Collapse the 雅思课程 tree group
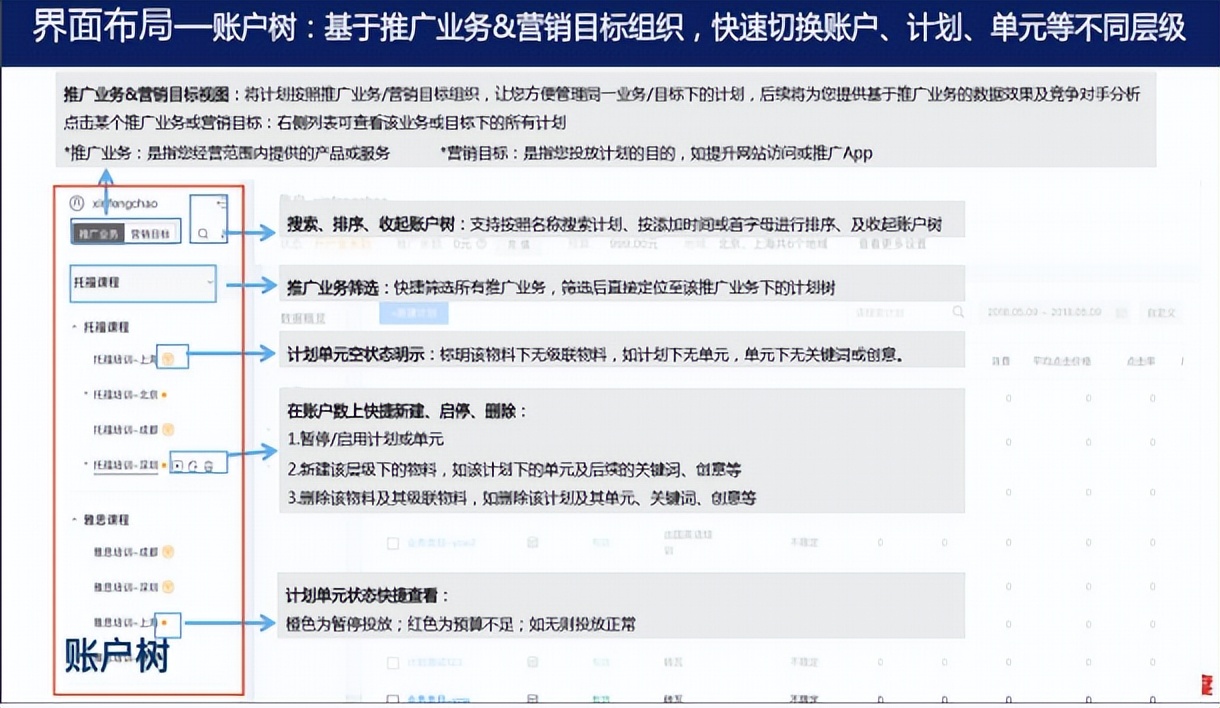 [x=75, y=520]
